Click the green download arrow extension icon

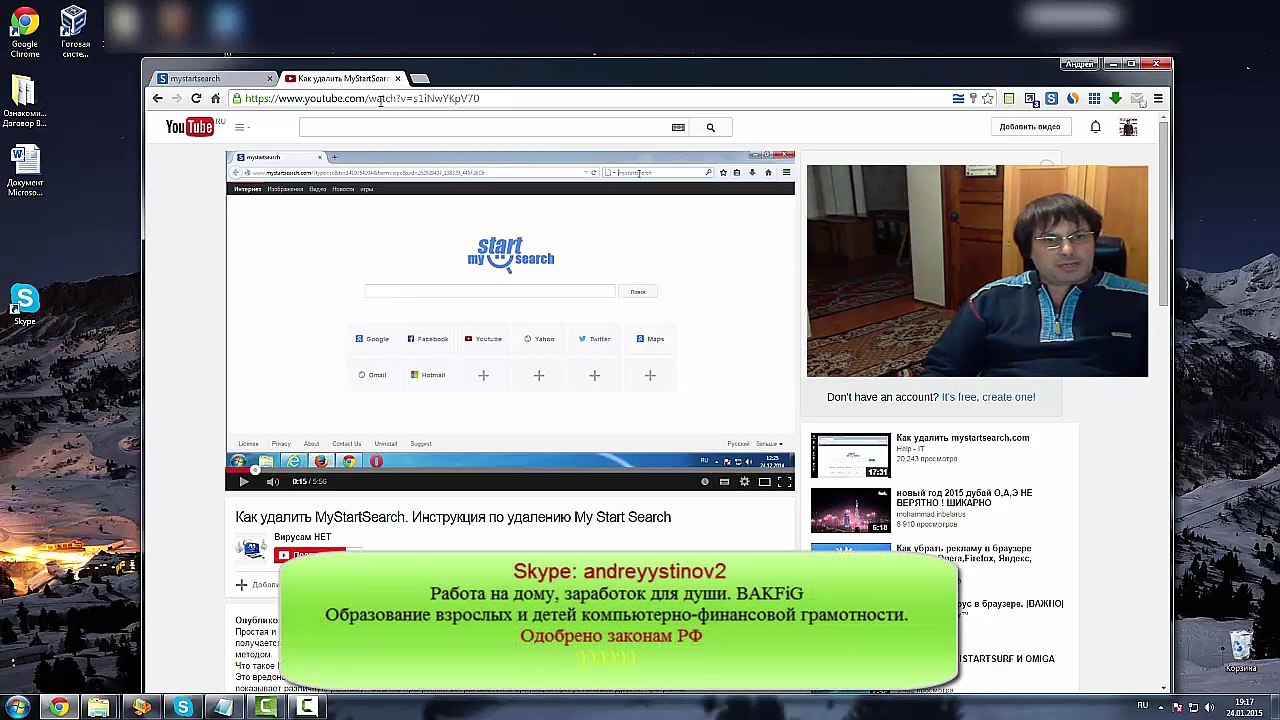(1115, 98)
